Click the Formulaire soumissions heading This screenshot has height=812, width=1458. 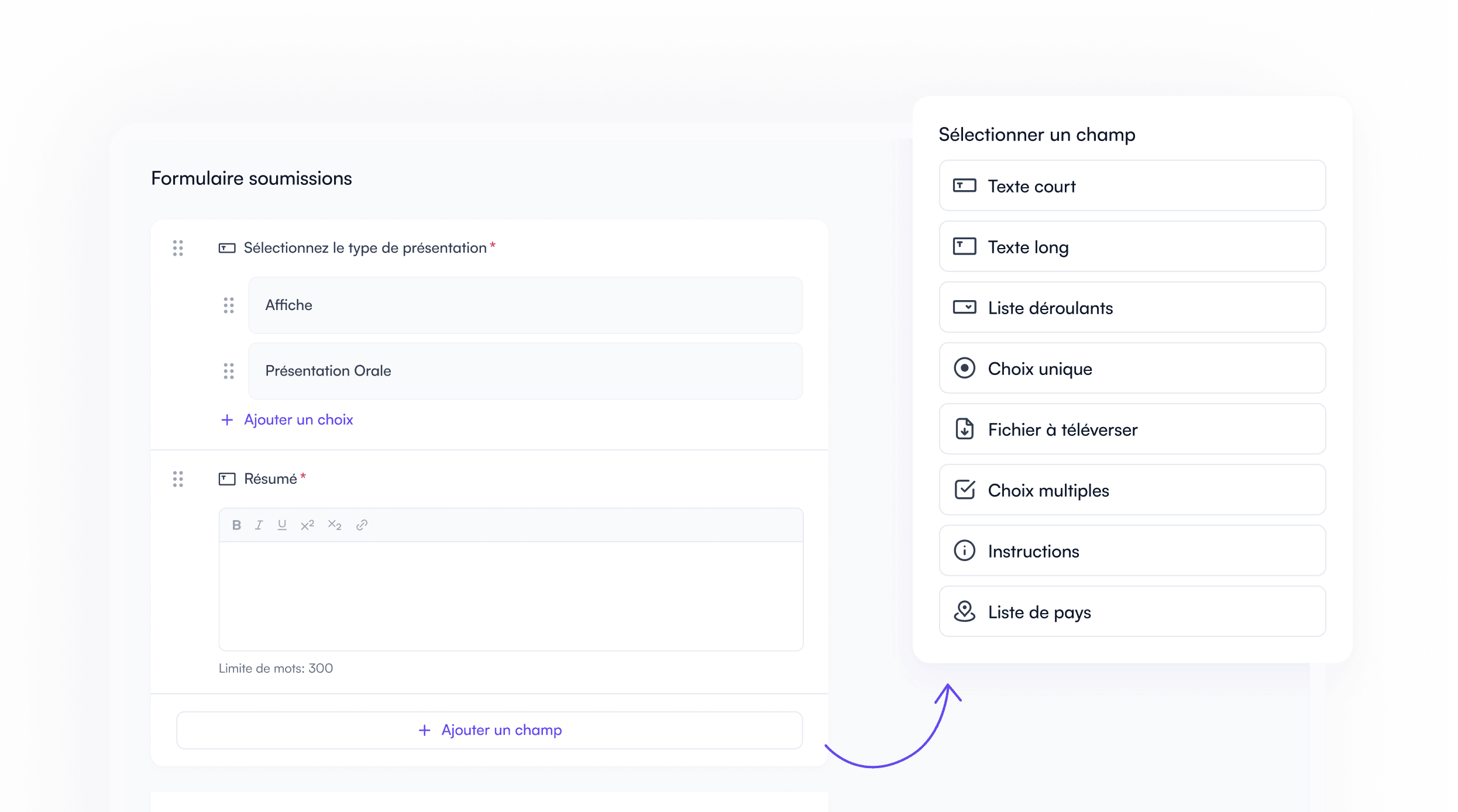click(x=252, y=178)
